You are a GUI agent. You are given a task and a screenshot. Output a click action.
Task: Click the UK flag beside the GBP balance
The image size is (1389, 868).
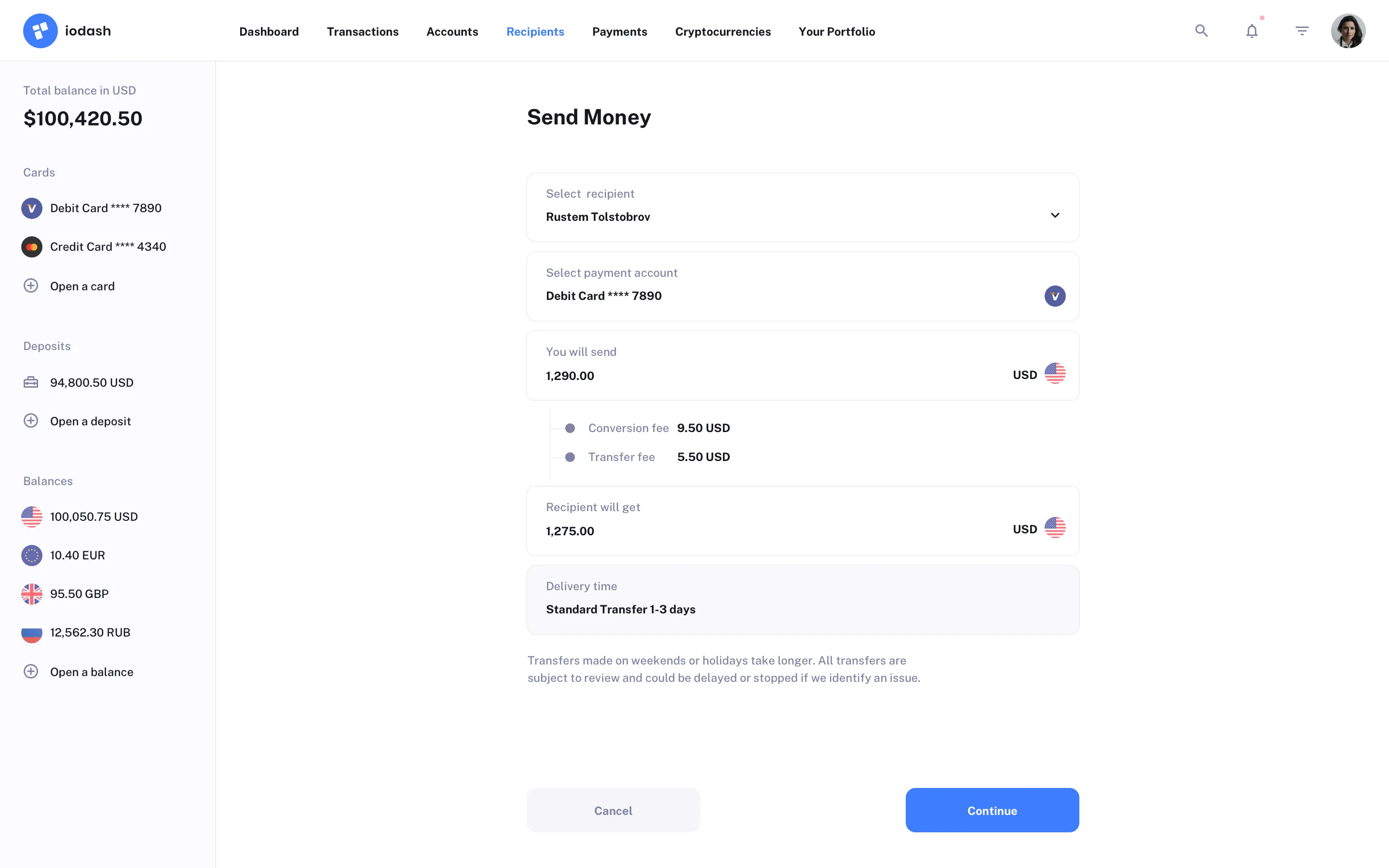[31, 594]
